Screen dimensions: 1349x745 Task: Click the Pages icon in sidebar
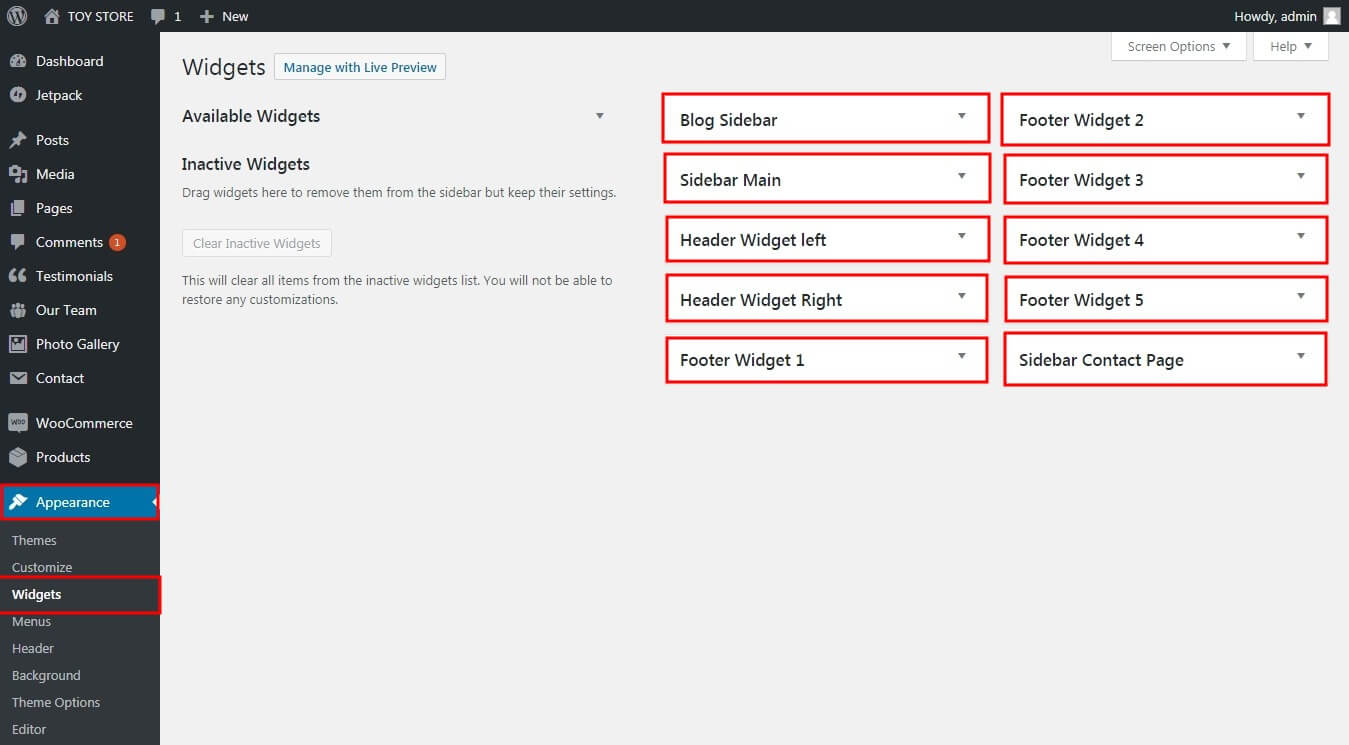pos(18,208)
